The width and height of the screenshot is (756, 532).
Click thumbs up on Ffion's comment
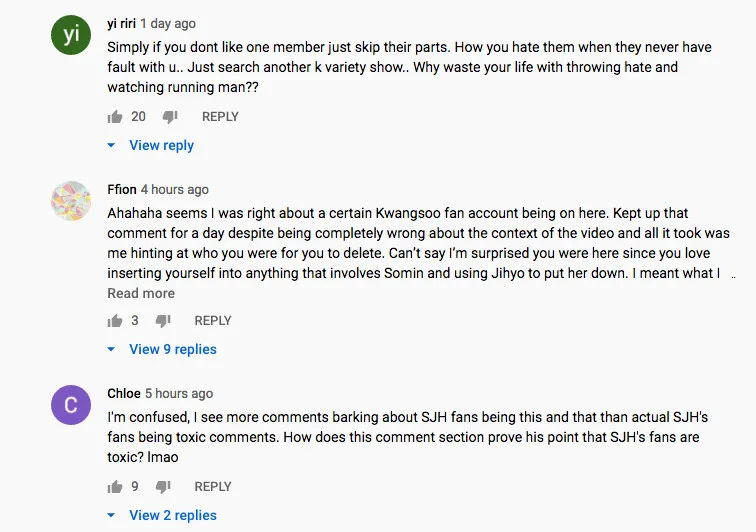115,321
